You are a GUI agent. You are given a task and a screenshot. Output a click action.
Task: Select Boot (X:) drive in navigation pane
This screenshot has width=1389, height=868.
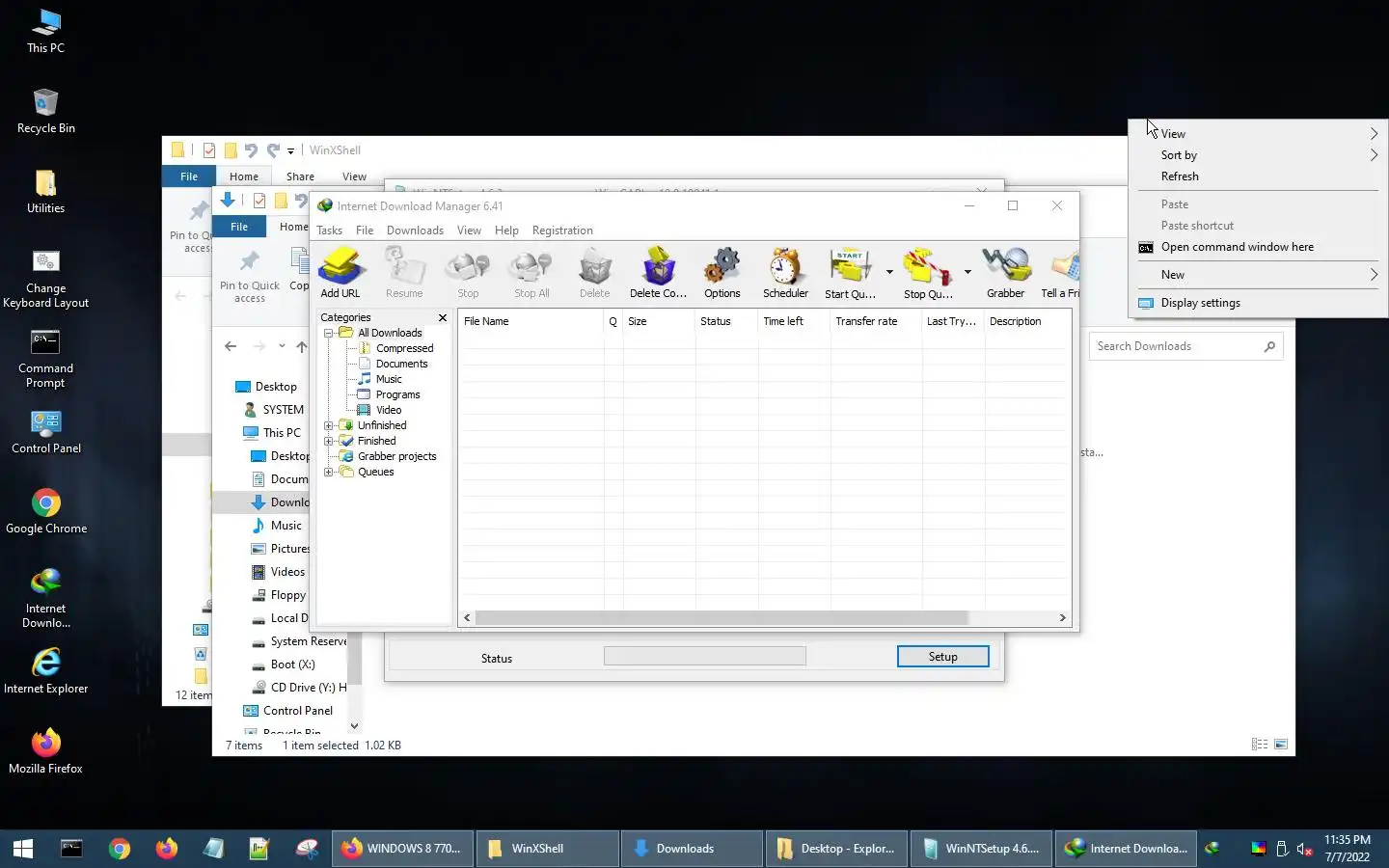pos(292,665)
